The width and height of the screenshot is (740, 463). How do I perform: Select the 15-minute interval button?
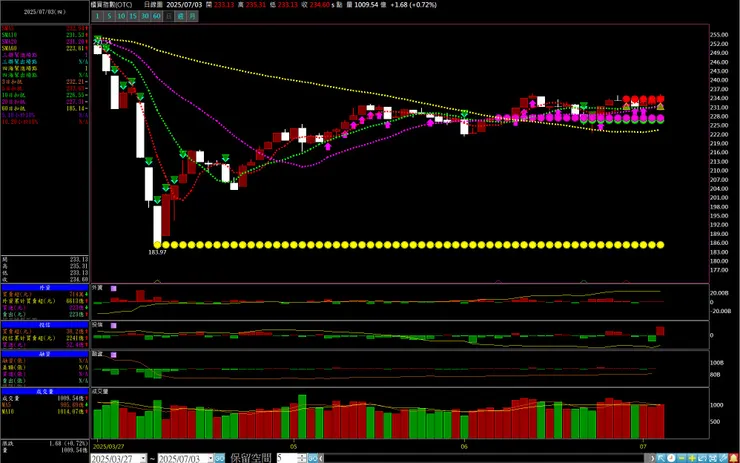(x=133, y=16)
